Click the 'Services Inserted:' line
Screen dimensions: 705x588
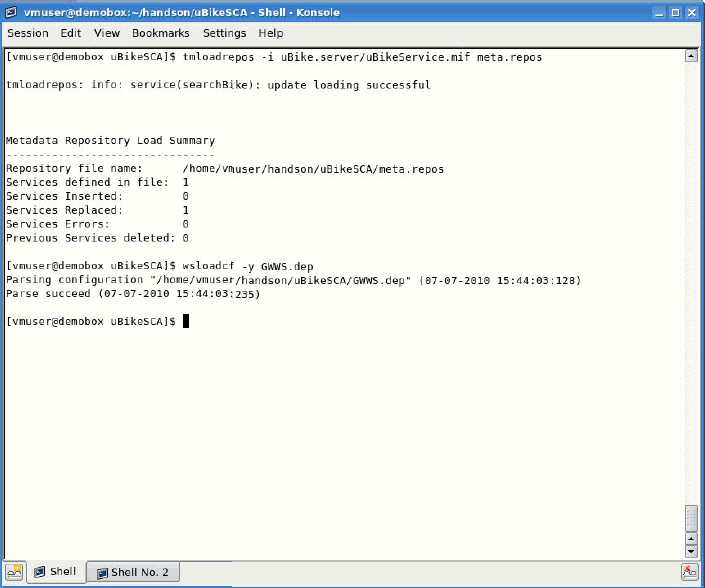98,196
